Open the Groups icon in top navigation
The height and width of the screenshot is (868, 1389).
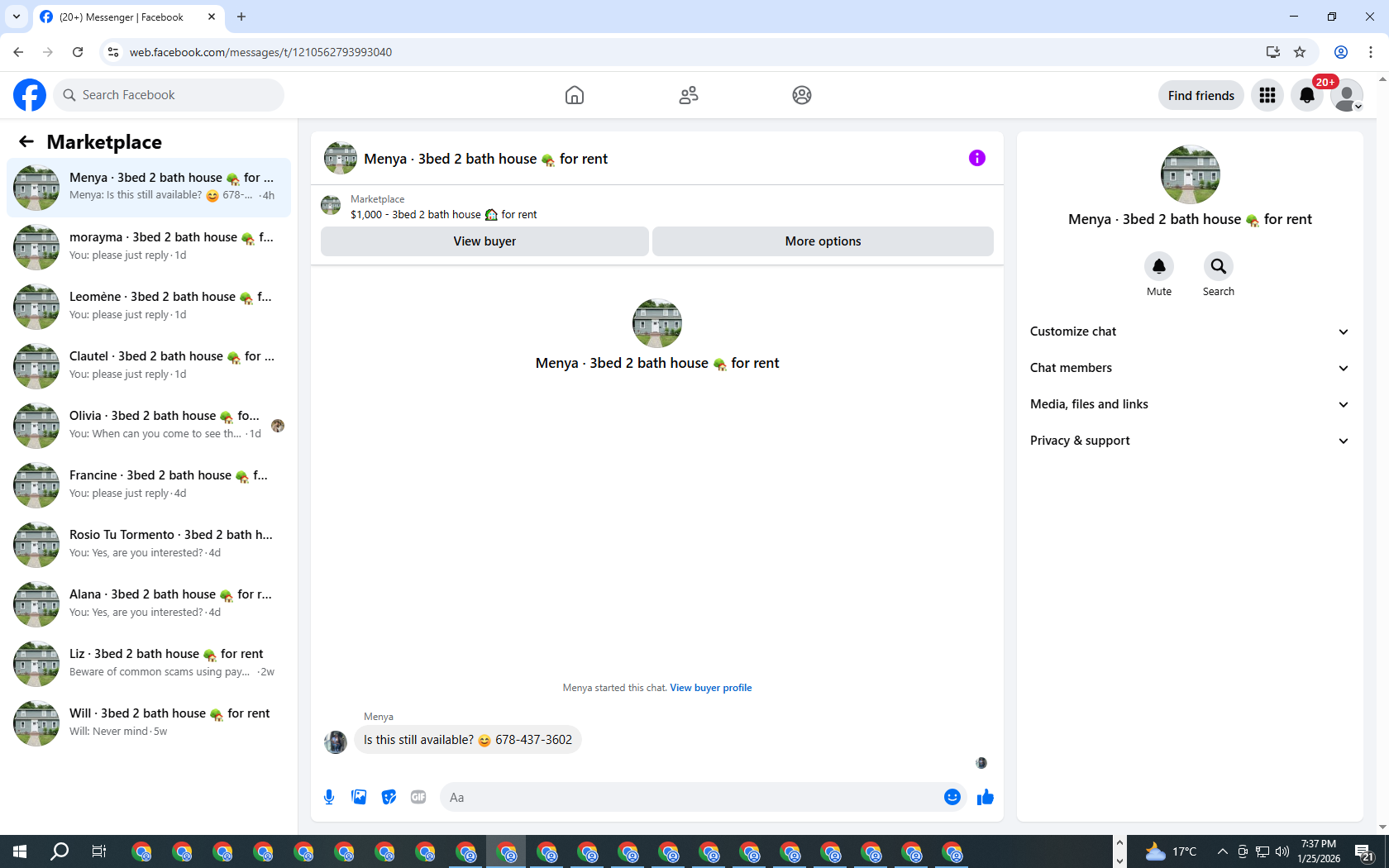click(x=802, y=95)
